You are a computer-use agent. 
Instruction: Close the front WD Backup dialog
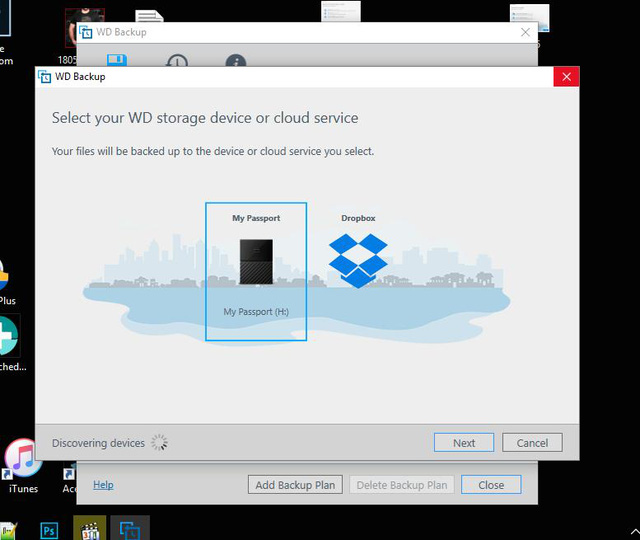point(566,77)
